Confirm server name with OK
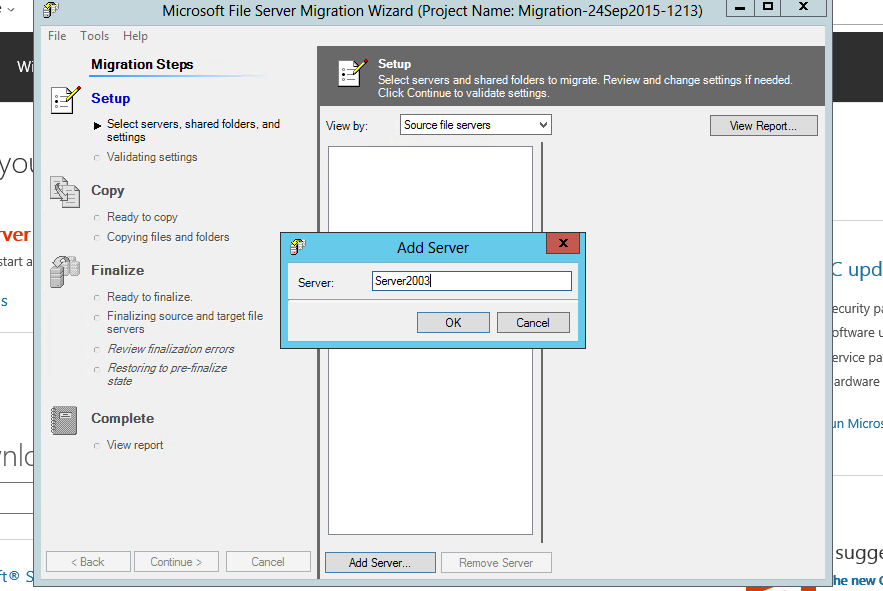Viewport: 883px width, 591px height. tap(453, 323)
